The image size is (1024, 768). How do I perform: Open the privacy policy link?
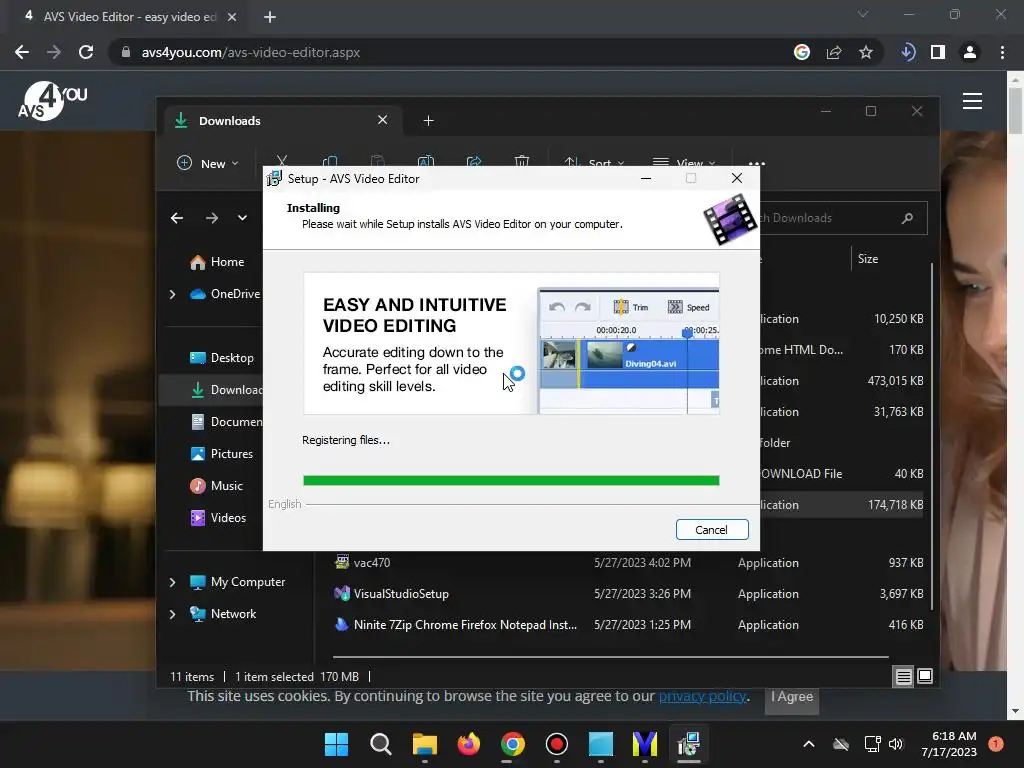(702, 696)
